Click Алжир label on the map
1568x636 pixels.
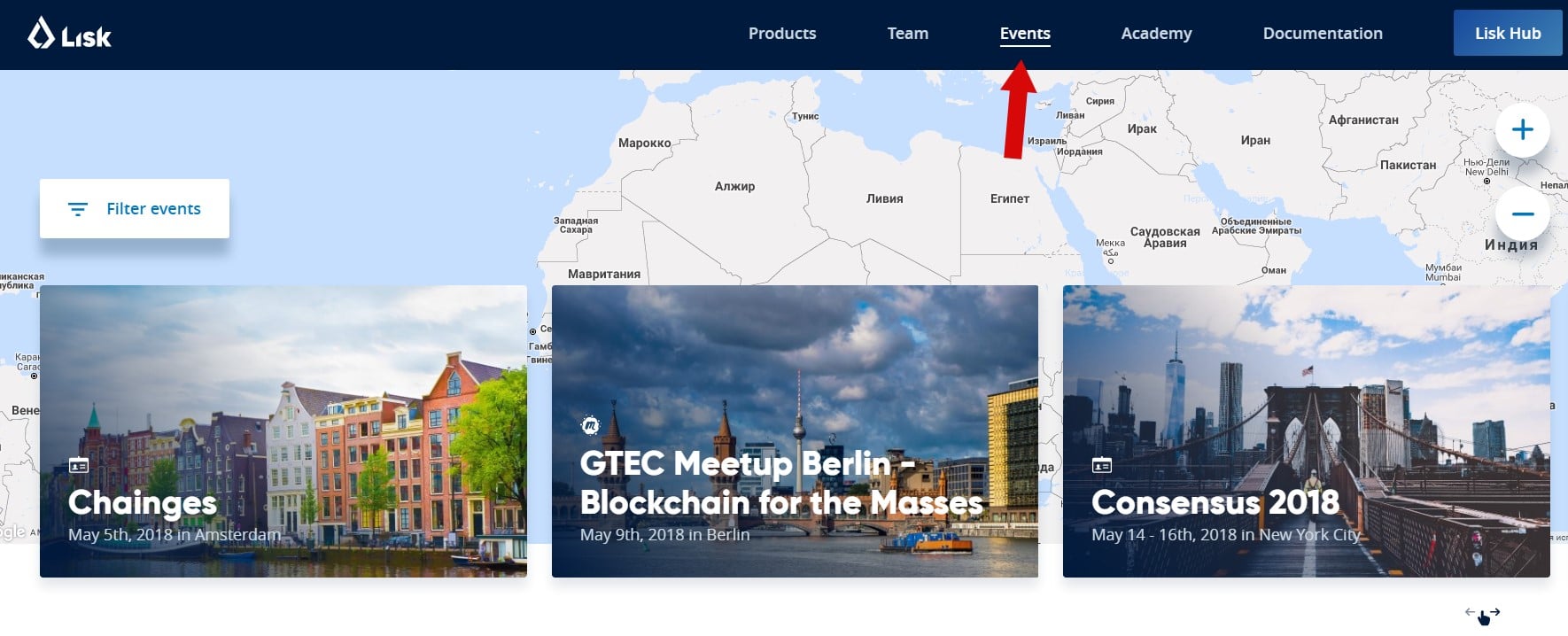735,186
